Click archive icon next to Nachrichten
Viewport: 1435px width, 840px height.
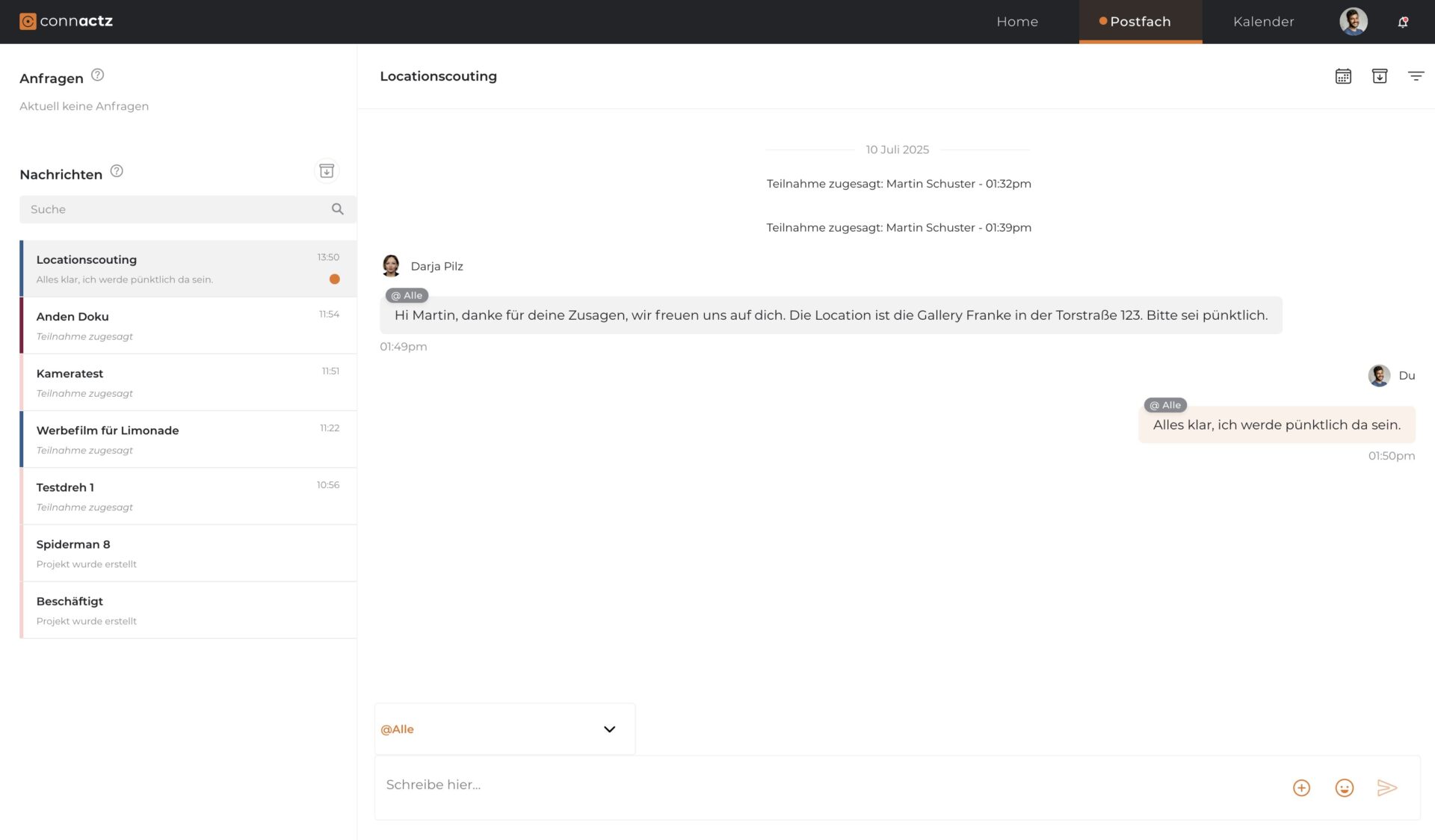(327, 171)
